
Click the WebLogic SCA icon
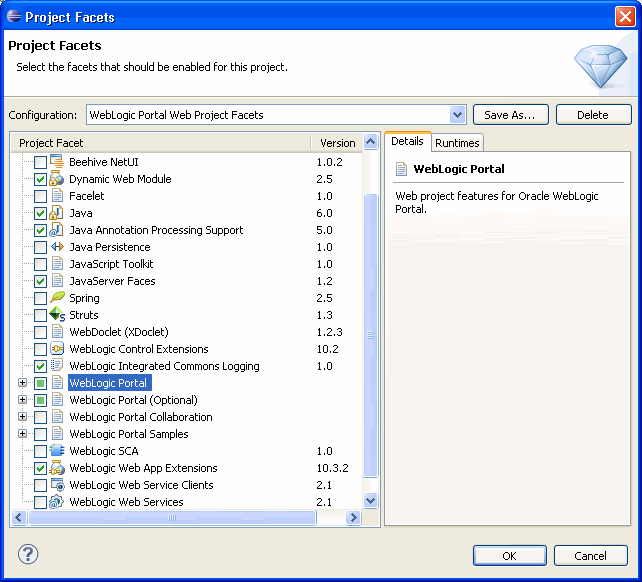click(x=57, y=451)
